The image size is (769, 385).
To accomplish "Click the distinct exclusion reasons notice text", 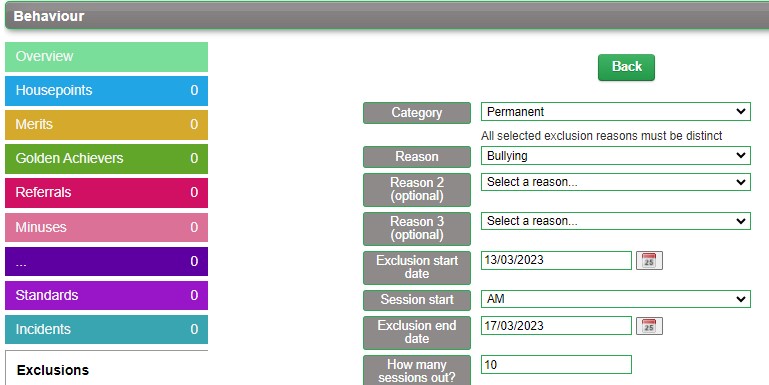I will click(x=601, y=136).
